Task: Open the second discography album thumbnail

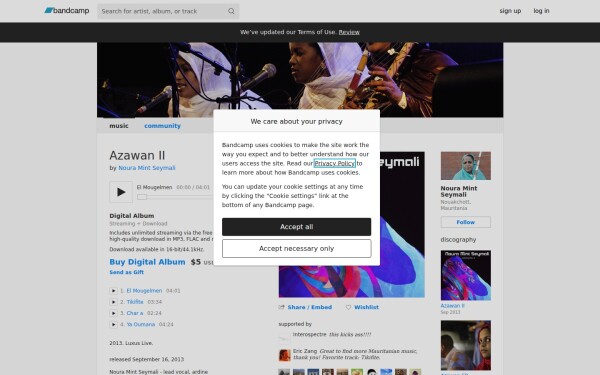Action: [x=466, y=346]
